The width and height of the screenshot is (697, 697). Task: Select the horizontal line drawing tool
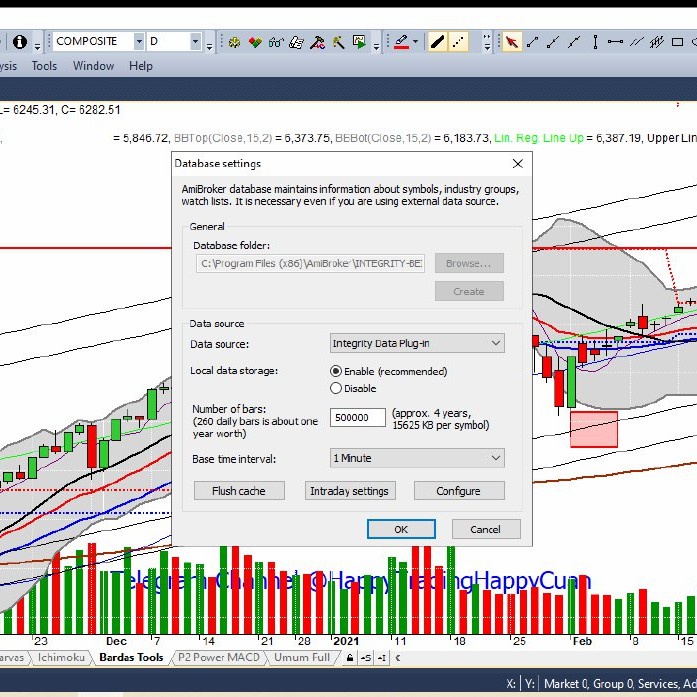[615, 42]
